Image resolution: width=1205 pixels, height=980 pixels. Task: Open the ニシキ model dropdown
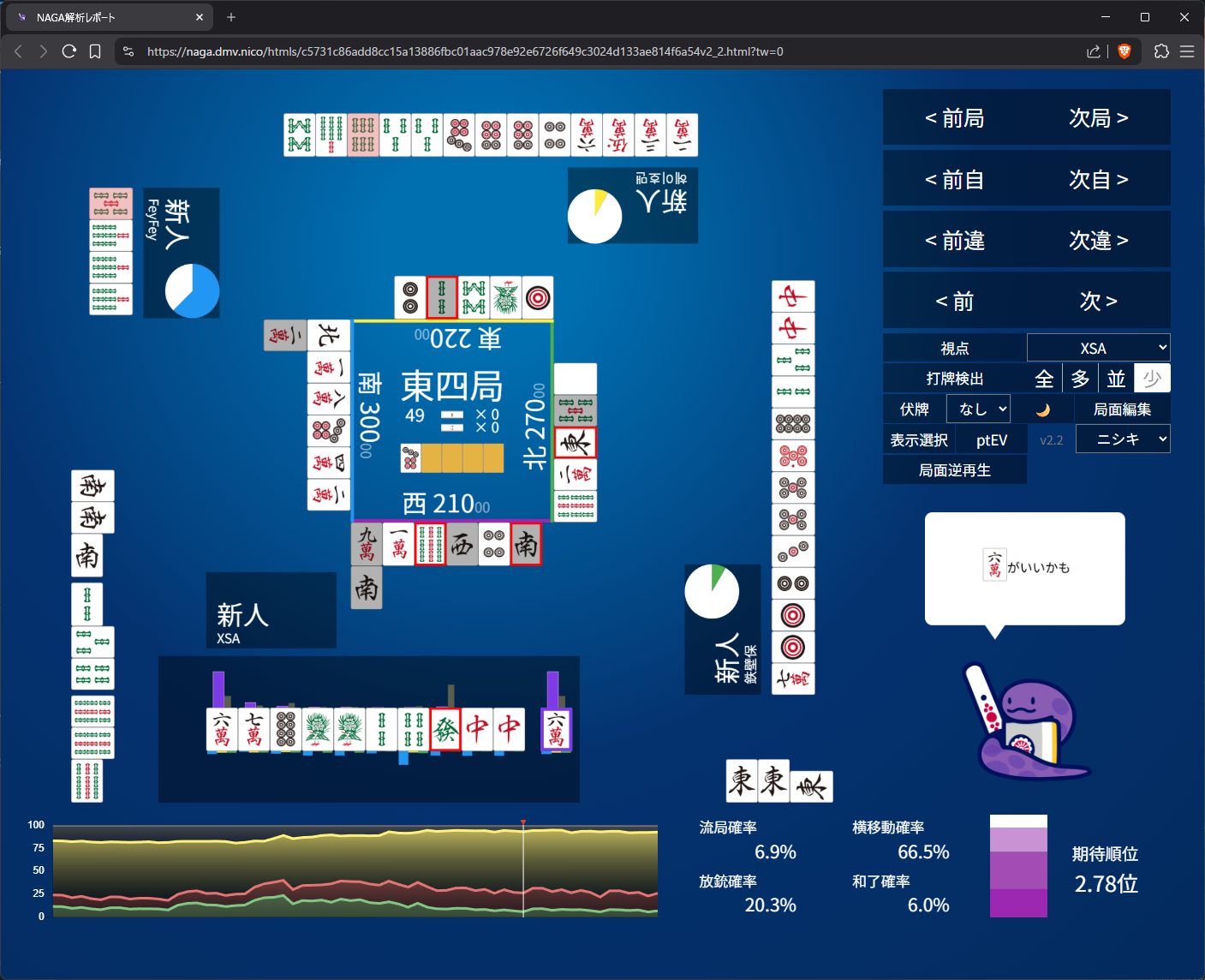click(x=1122, y=439)
